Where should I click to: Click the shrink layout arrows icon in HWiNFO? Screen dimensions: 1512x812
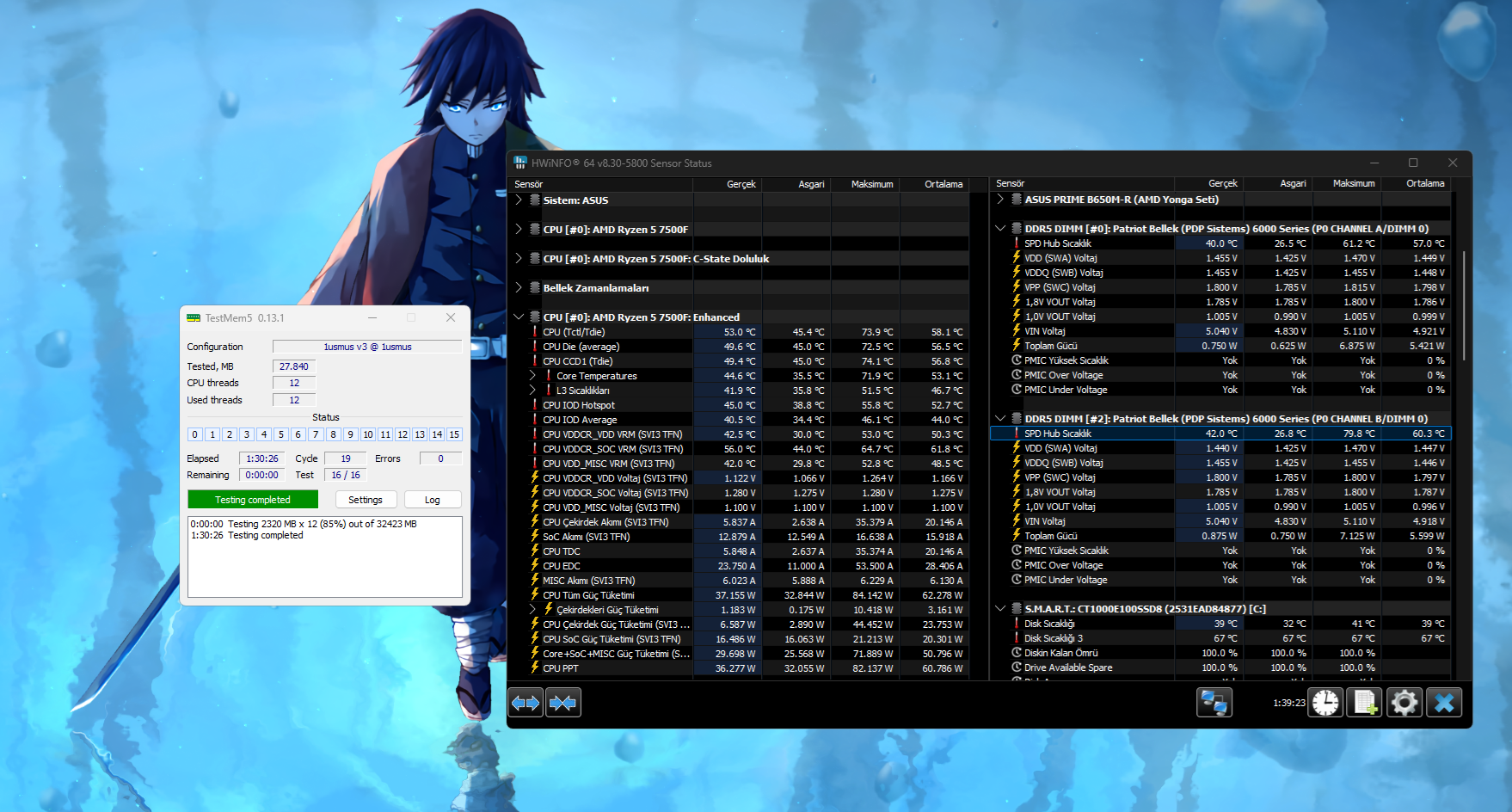(x=563, y=703)
